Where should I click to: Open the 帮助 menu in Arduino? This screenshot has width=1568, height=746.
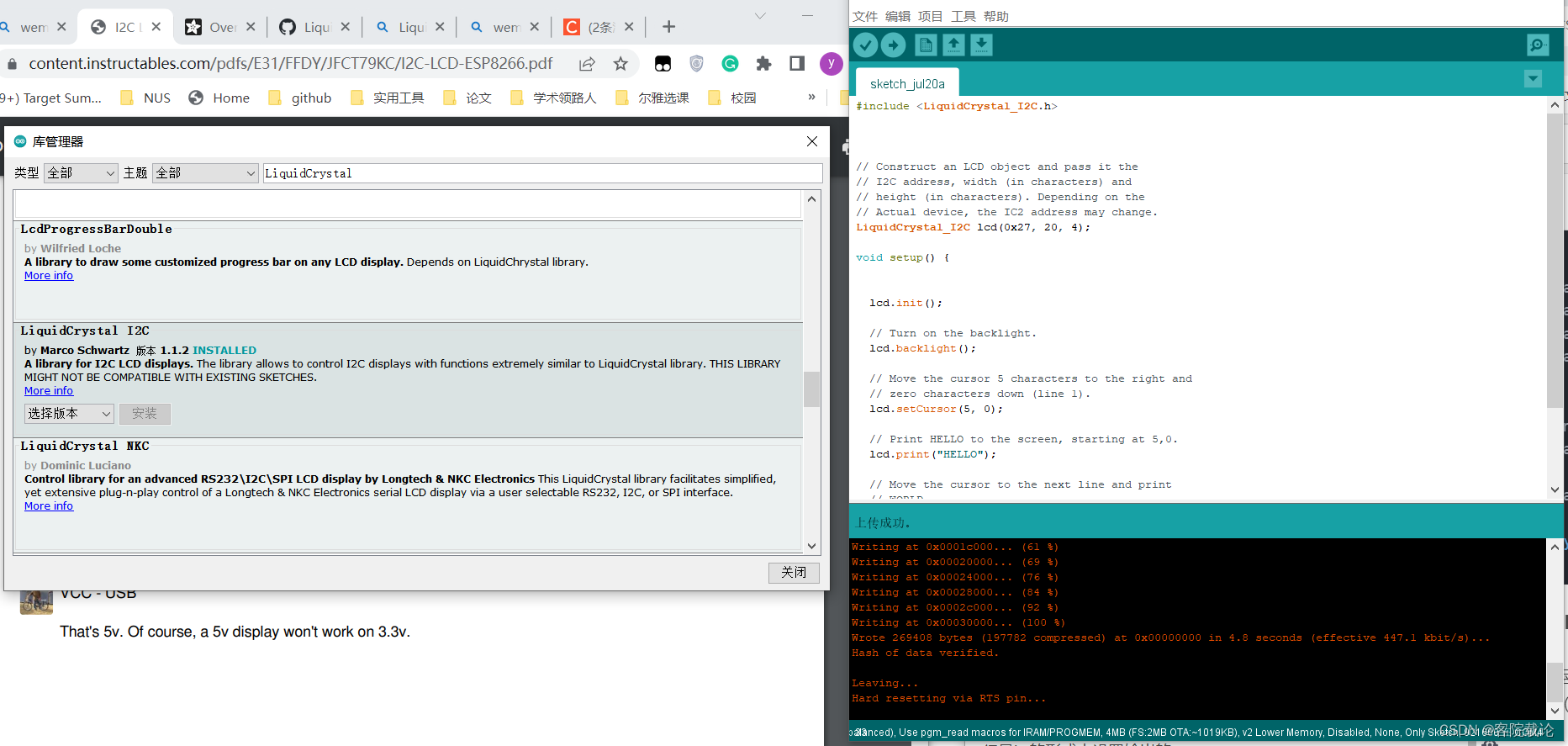[996, 16]
